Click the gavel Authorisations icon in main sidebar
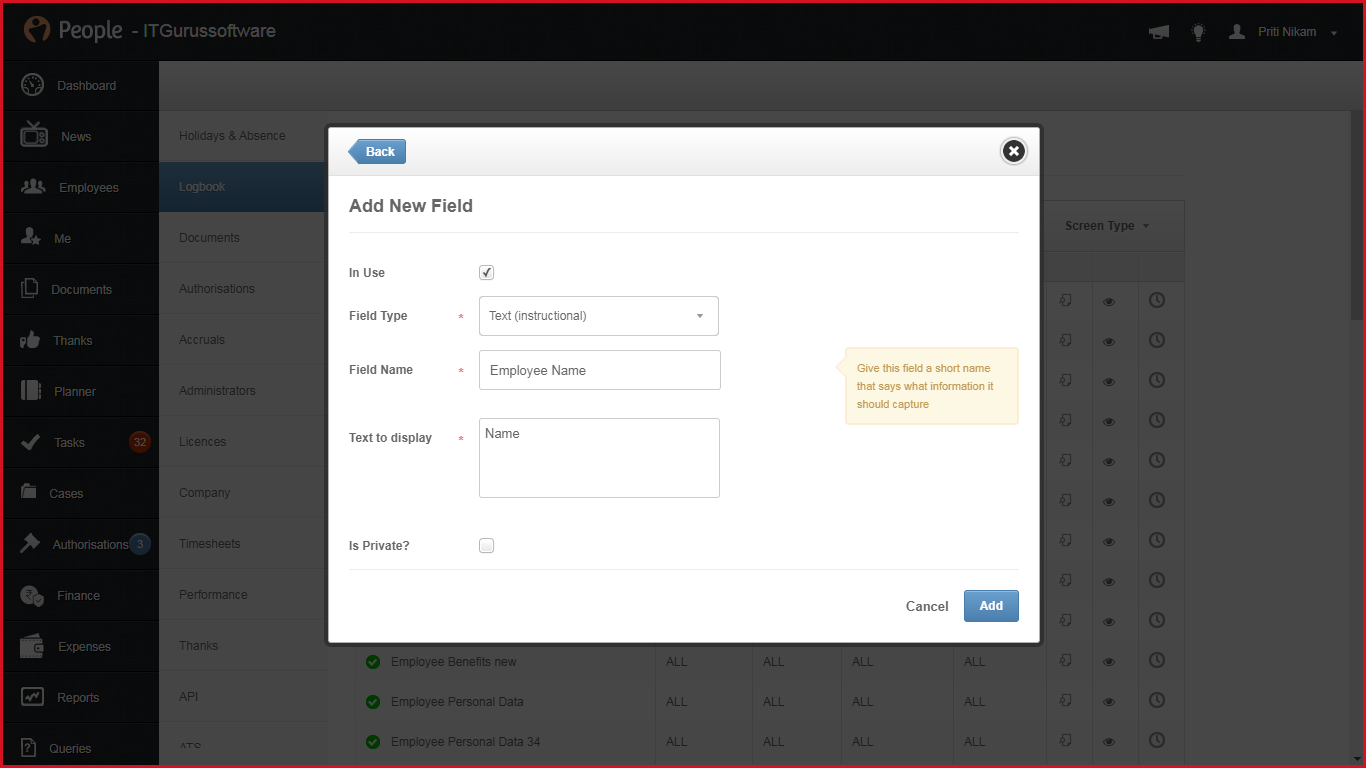 30,544
